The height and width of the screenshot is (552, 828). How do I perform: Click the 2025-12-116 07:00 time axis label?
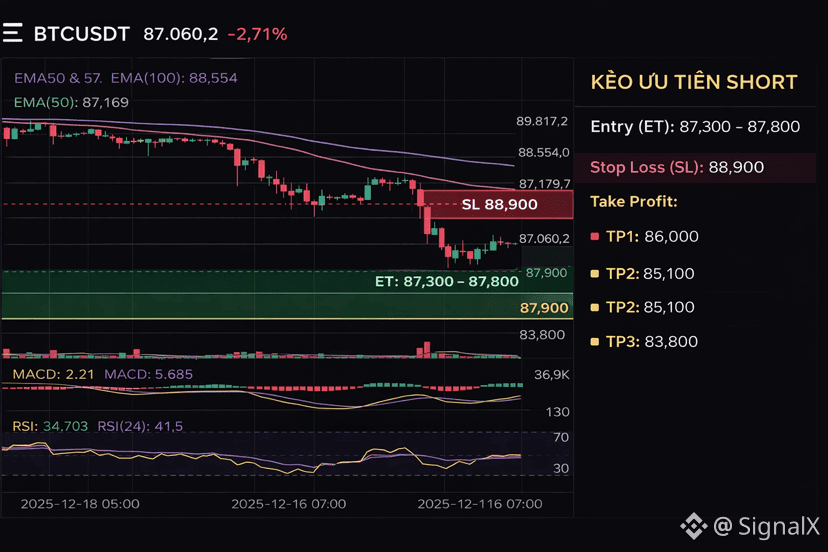480,504
